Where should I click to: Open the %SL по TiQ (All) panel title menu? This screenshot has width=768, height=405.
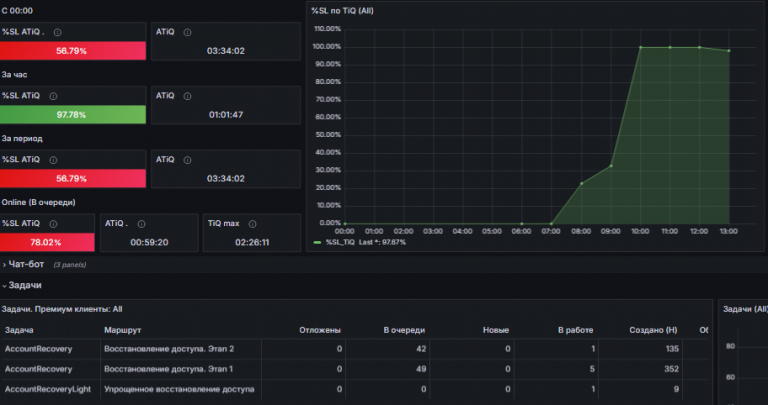pyautogui.click(x=342, y=11)
